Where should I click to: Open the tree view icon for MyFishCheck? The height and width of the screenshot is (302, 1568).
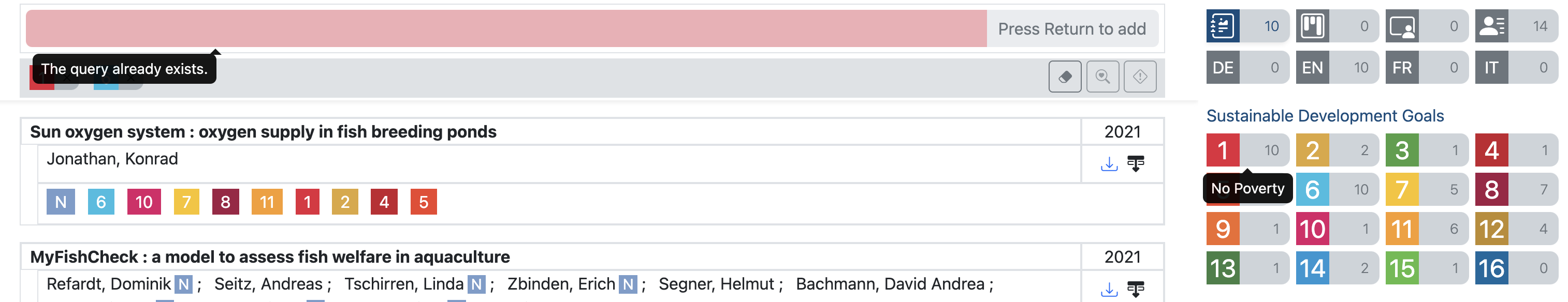click(x=1138, y=291)
